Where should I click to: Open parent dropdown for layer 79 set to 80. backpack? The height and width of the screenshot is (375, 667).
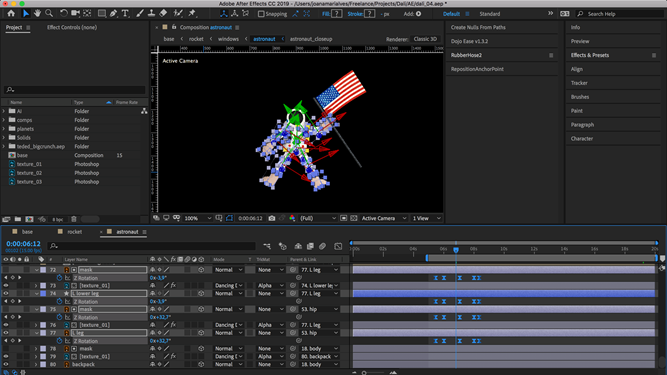319,356
